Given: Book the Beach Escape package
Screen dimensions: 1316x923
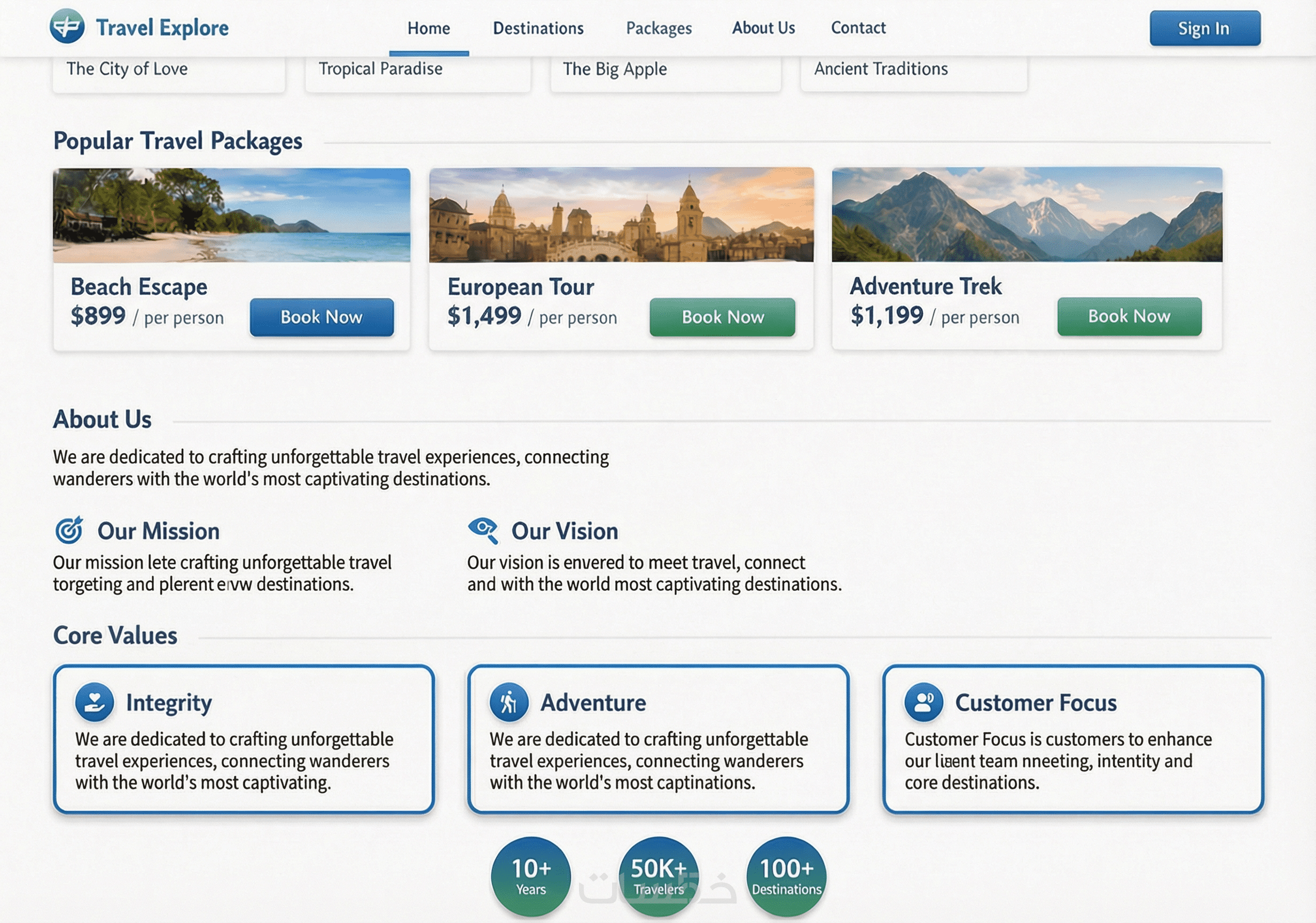Looking at the screenshot, I should (x=322, y=317).
